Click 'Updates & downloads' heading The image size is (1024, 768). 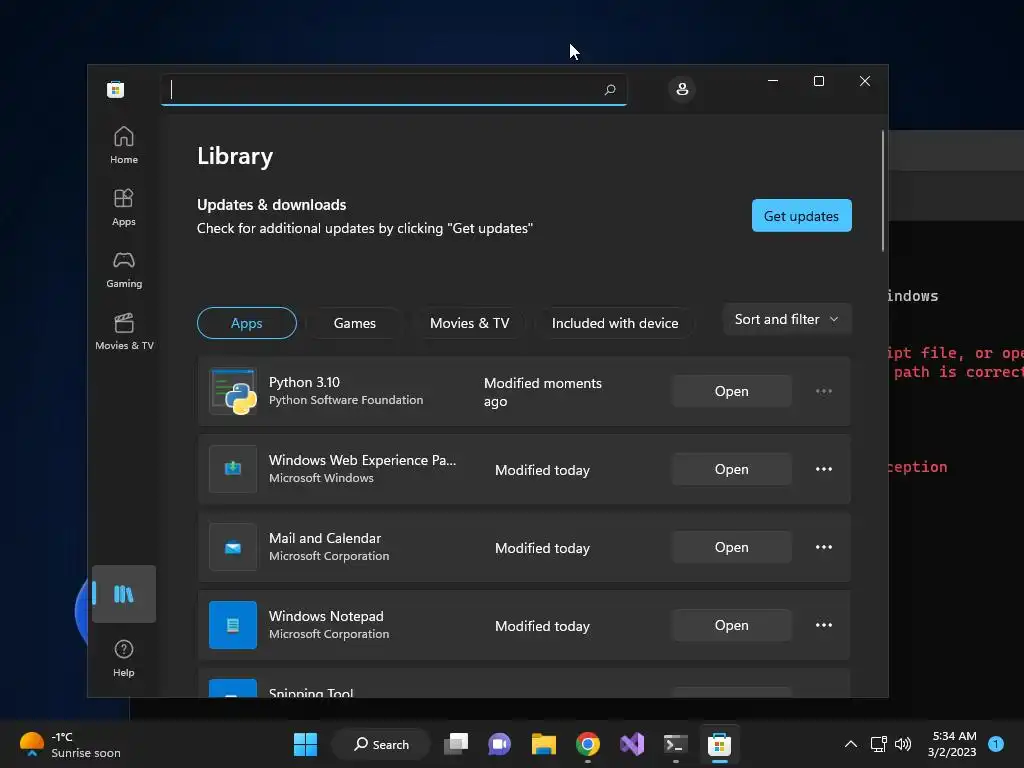[x=272, y=204]
